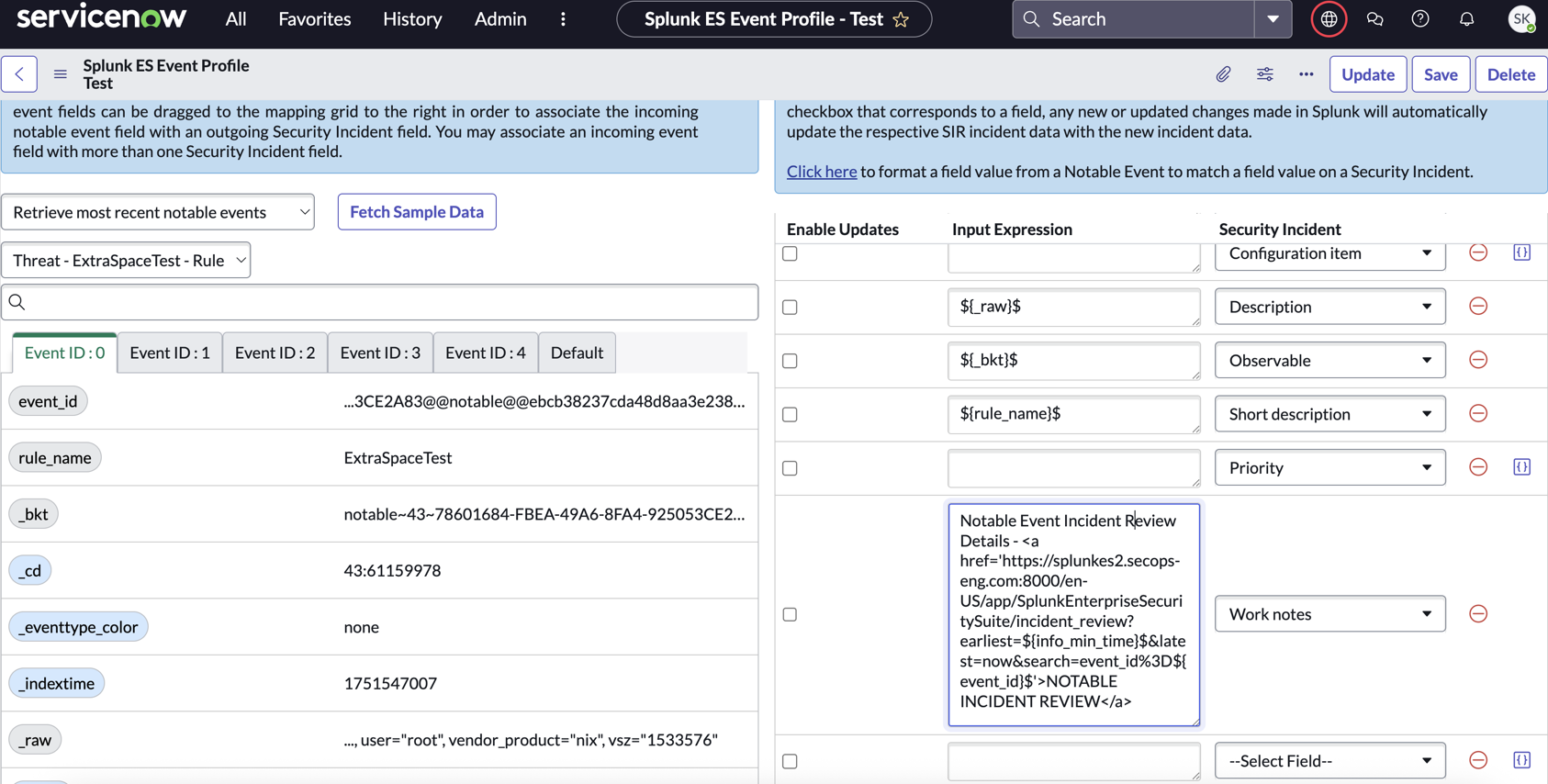This screenshot has width=1548, height=784.
Task: Open the Favorites menu
Action: [315, 19]
